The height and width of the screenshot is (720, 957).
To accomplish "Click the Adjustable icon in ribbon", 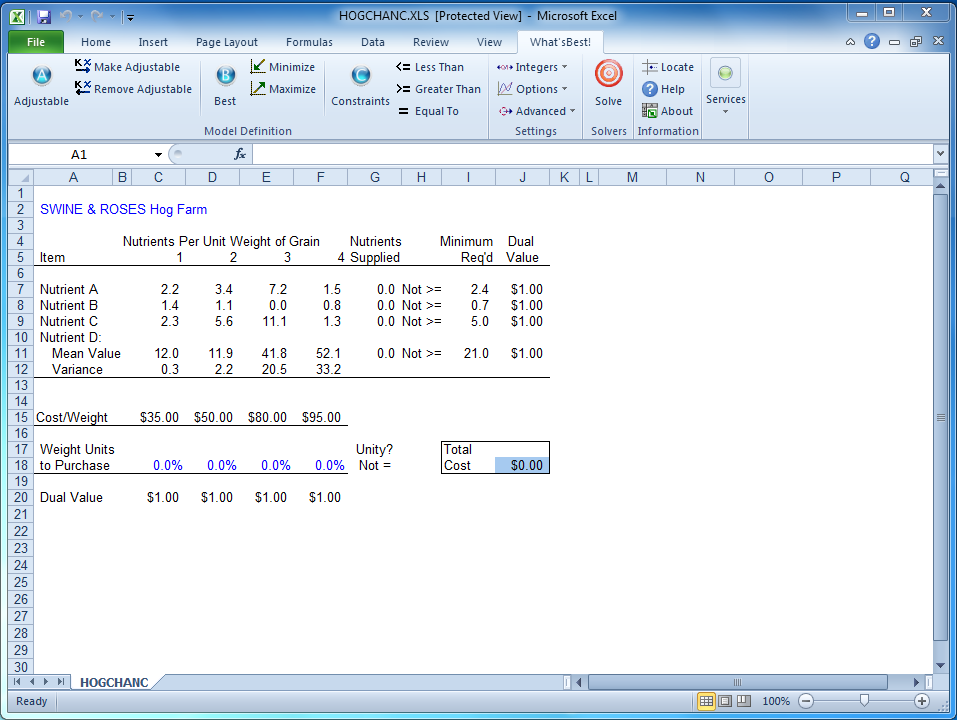I will (x=41, y=76).
